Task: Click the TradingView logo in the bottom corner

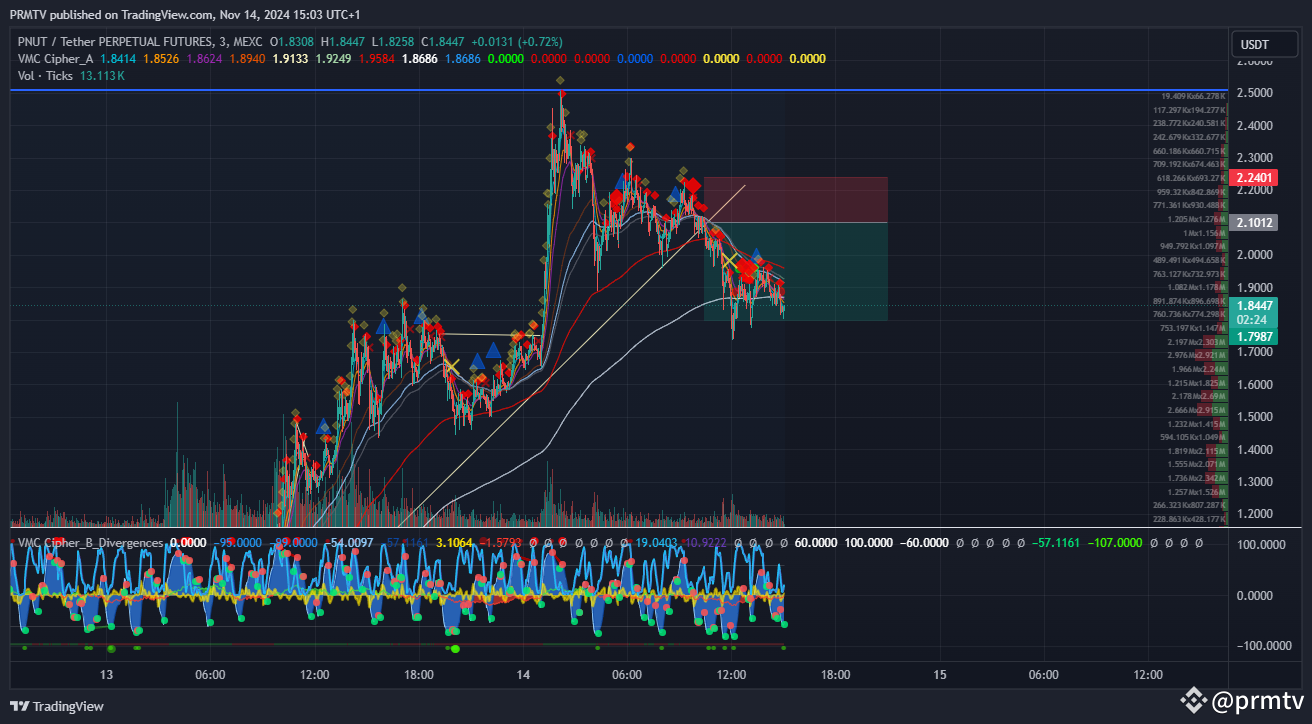Action: coord(57,706)
